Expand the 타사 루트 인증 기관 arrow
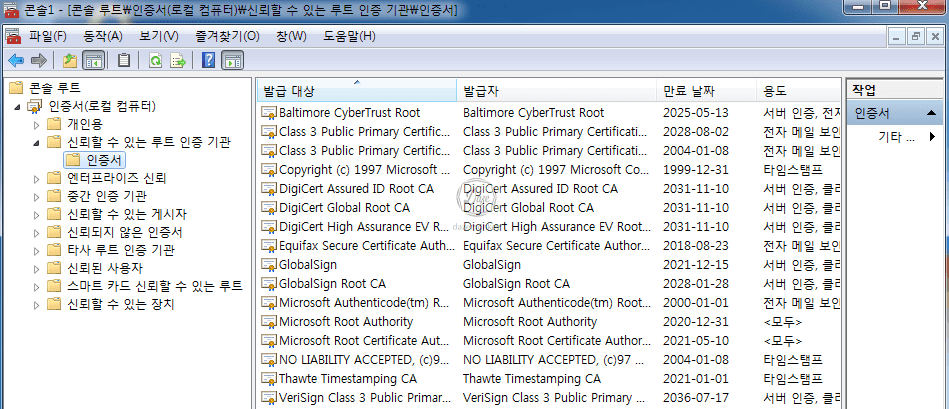Screen dimensions: 949x409 tap(36, 250)
